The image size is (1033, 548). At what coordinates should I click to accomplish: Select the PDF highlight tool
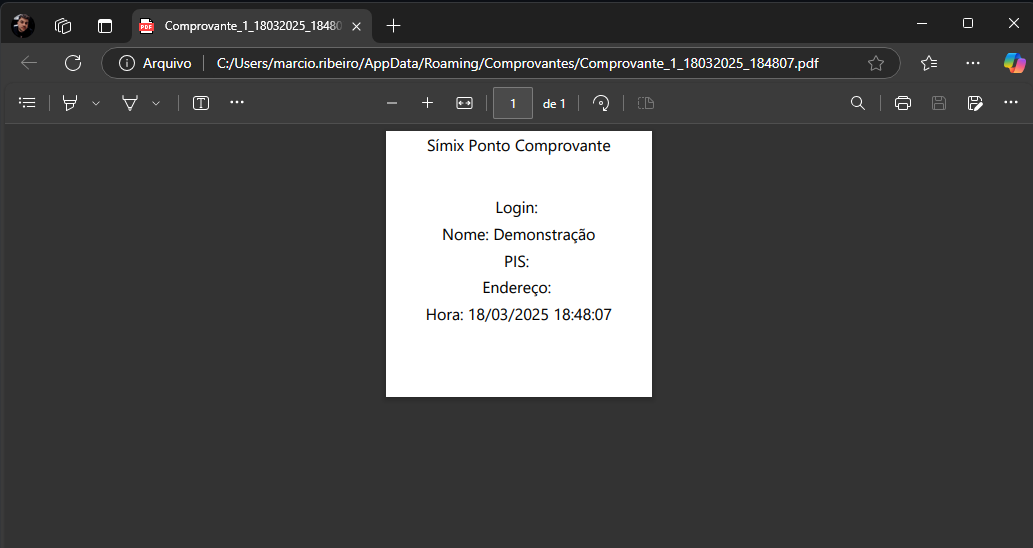point(70,103)
